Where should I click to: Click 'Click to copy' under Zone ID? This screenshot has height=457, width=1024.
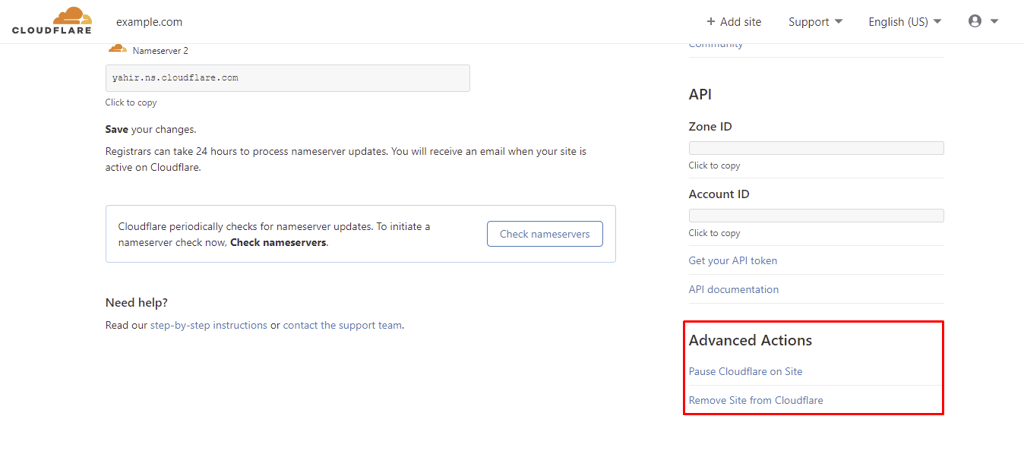tap(714, 166)
